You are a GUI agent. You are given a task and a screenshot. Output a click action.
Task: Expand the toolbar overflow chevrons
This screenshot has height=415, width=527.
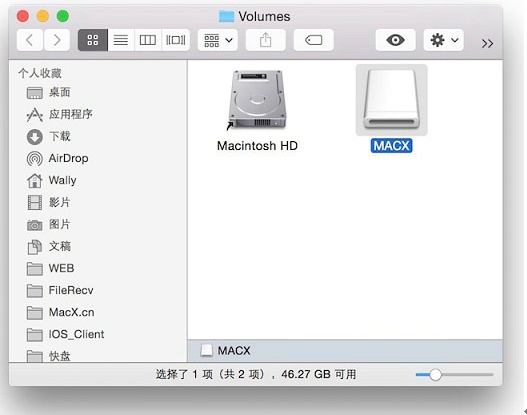[x=487, y=43]
